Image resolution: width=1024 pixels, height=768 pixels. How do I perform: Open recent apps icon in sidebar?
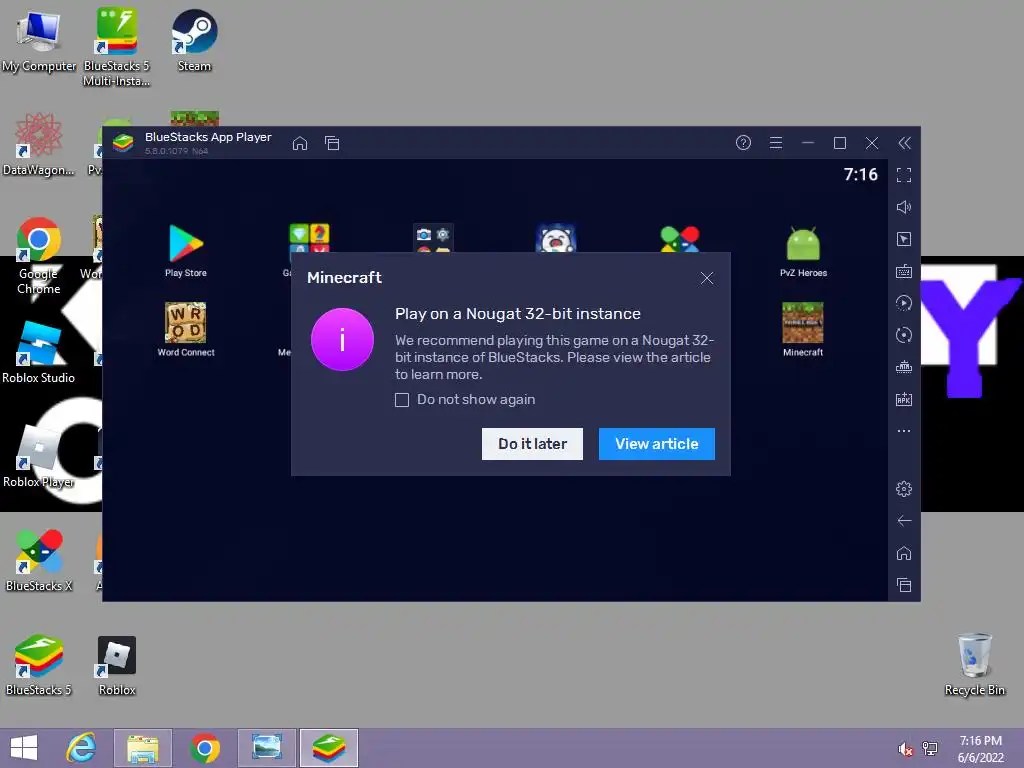904,585
